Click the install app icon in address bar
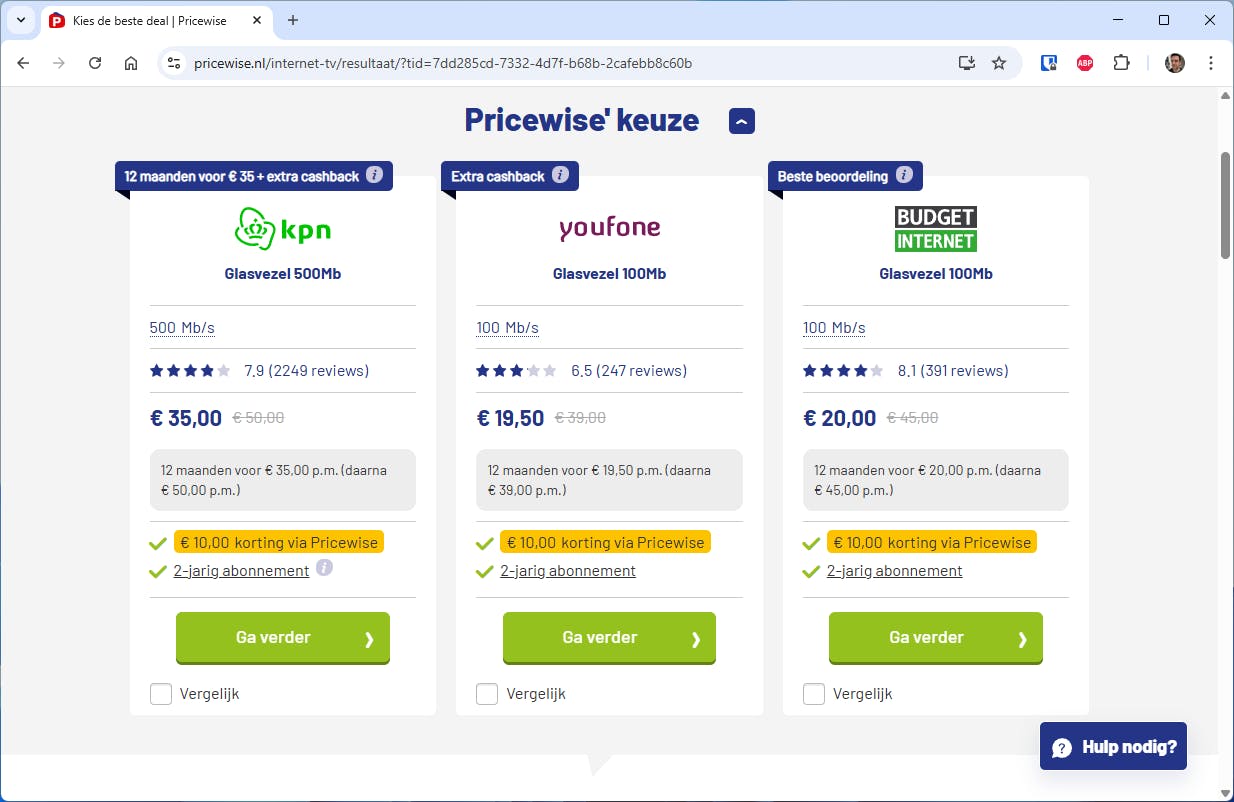Screen dimensions: 1234x802 pyautogui.click(x=966, y=63)
